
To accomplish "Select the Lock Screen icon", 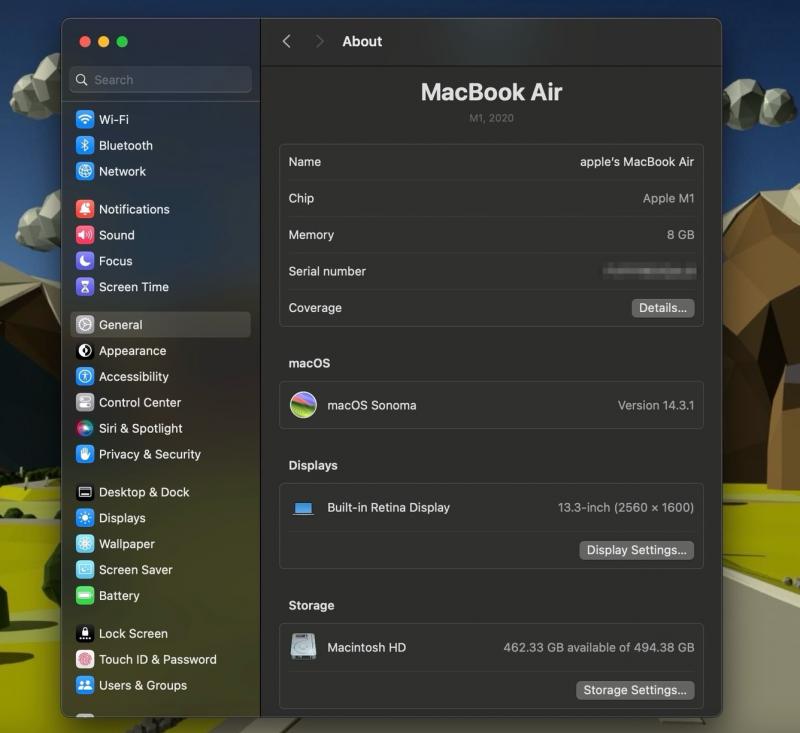I will pyautogui.click(x=85, y=634).
